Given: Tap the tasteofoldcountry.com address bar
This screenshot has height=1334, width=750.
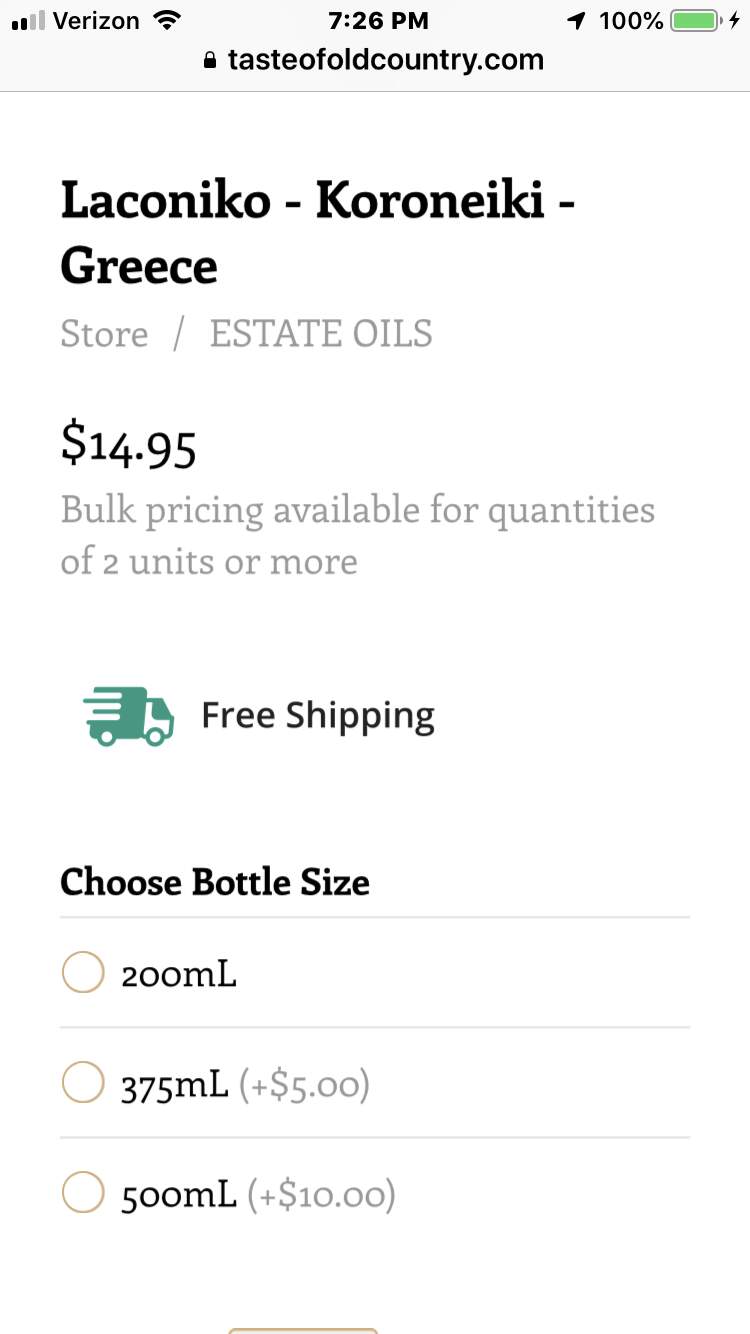Looking at the screenshot, I should (x=385, y=60).
